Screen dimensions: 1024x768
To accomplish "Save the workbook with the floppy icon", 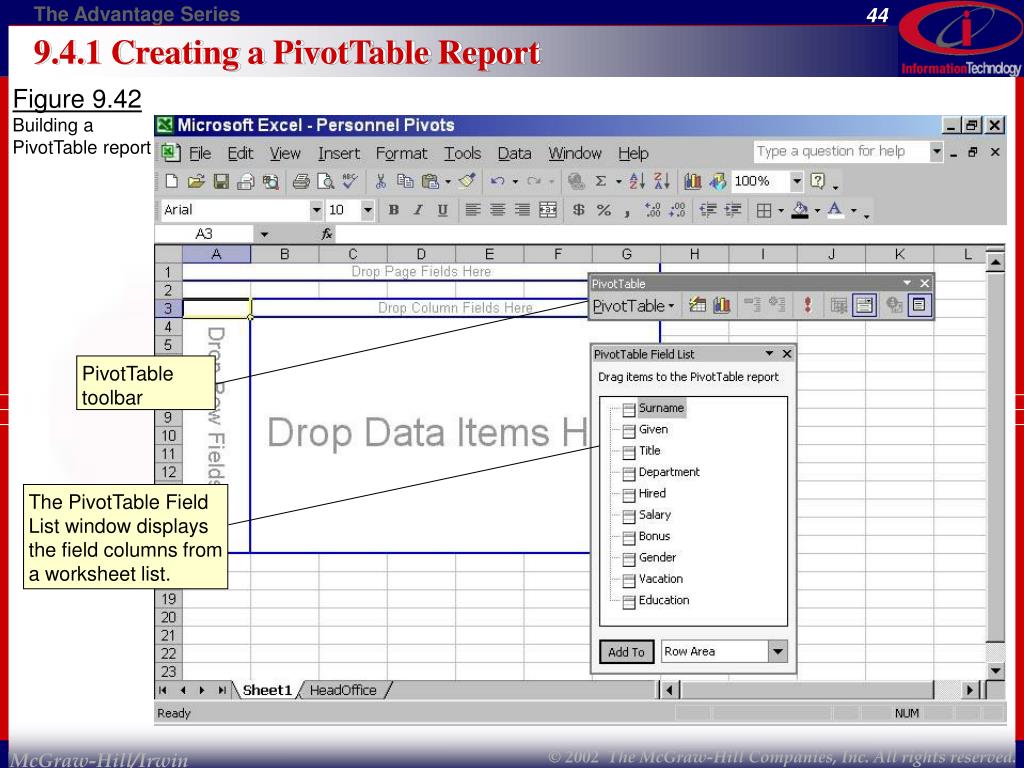I will 221,182.
